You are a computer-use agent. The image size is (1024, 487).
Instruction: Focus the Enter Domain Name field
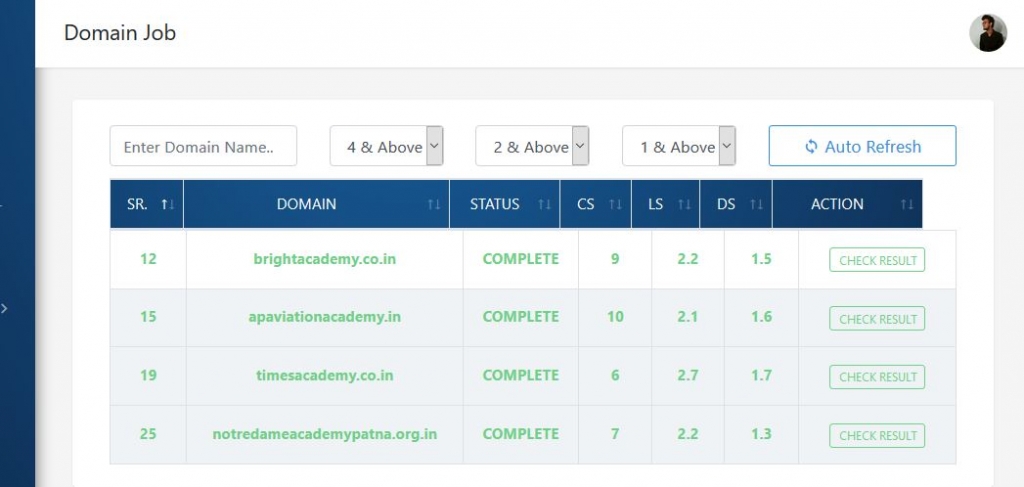point(203,146)
